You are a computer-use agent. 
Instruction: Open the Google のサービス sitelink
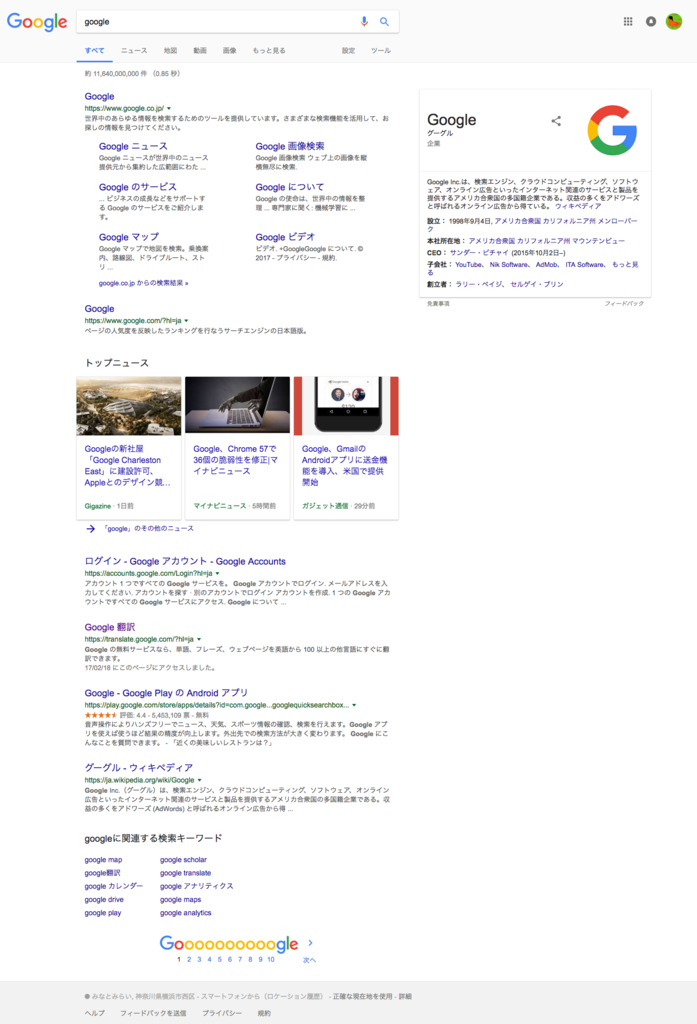pos(138,187)
